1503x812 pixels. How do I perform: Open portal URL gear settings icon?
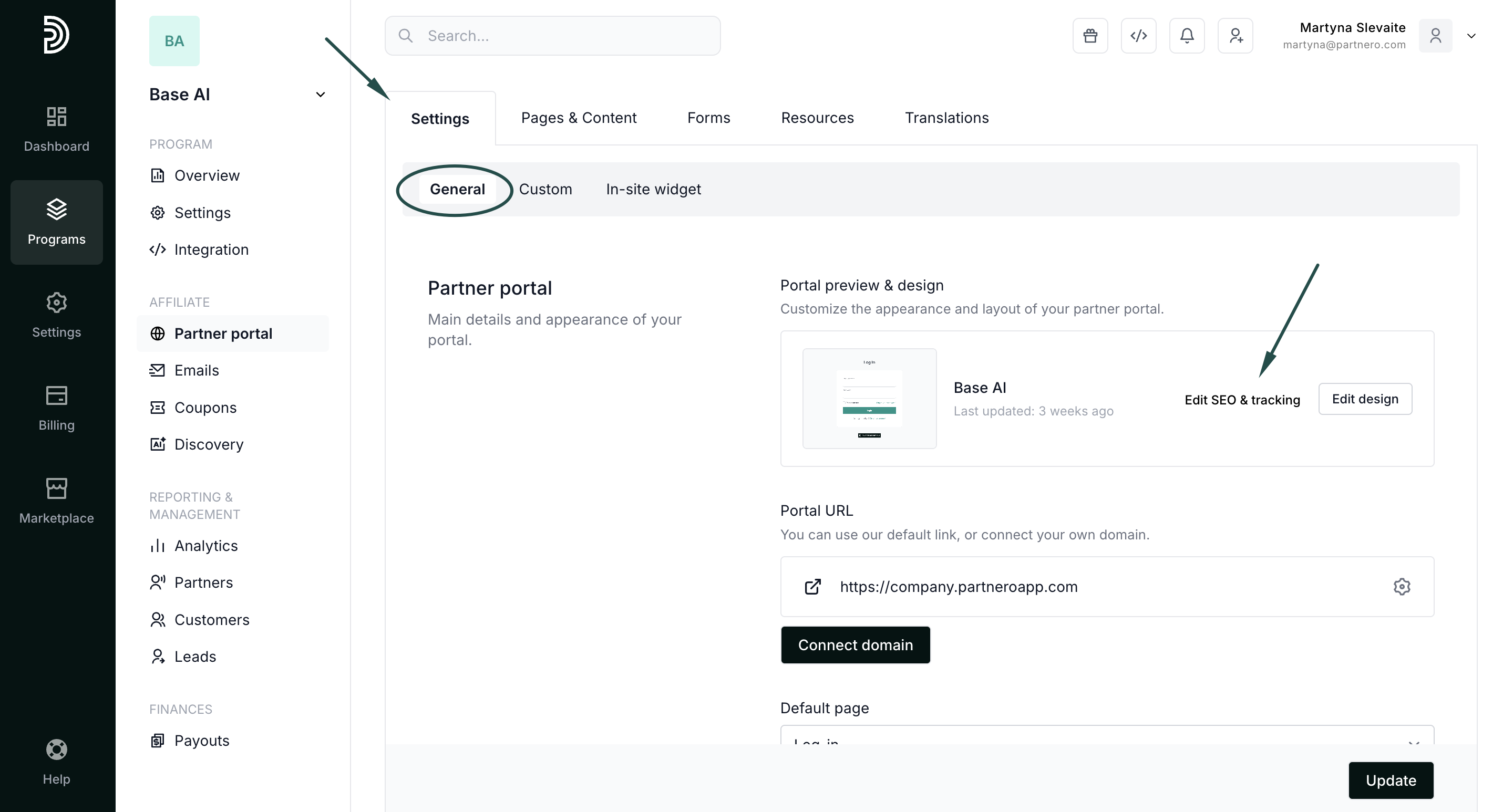(x=1402, y=586)
